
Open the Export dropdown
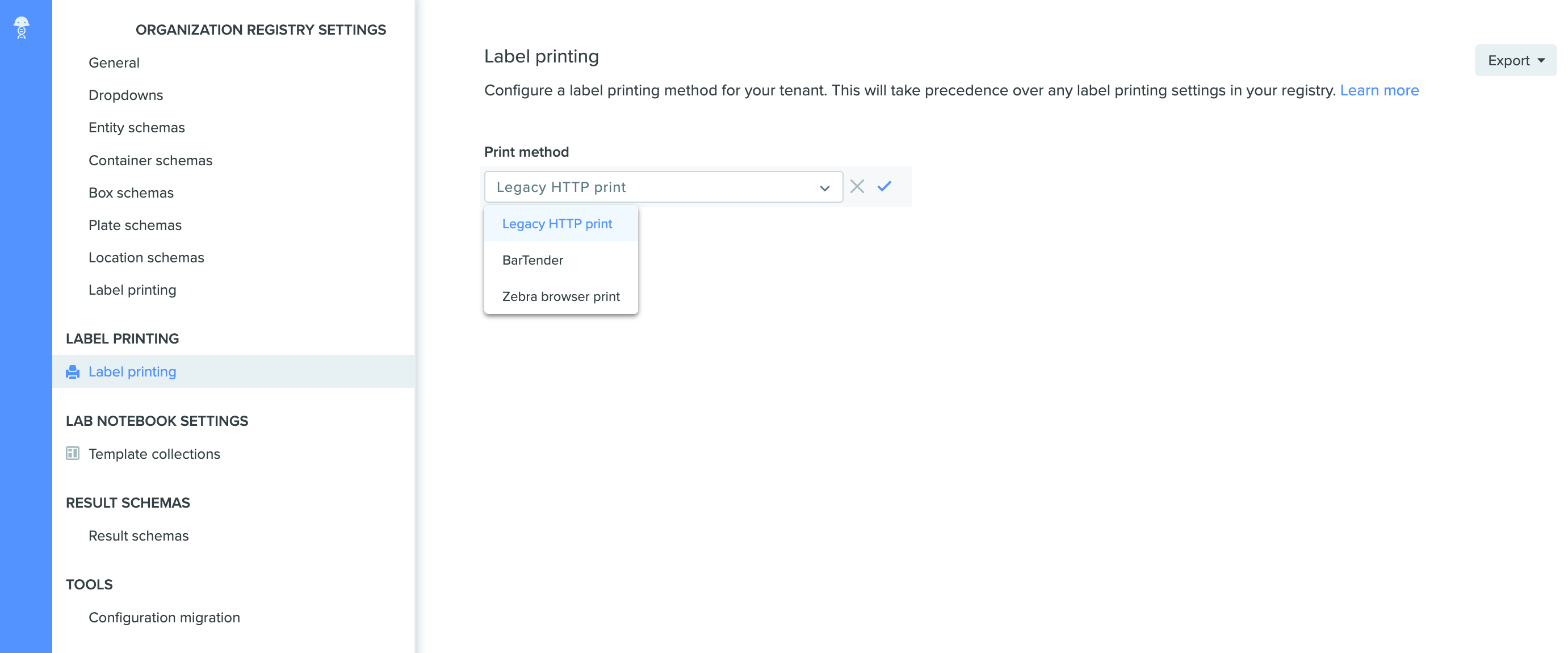(x=1515, y=60)
